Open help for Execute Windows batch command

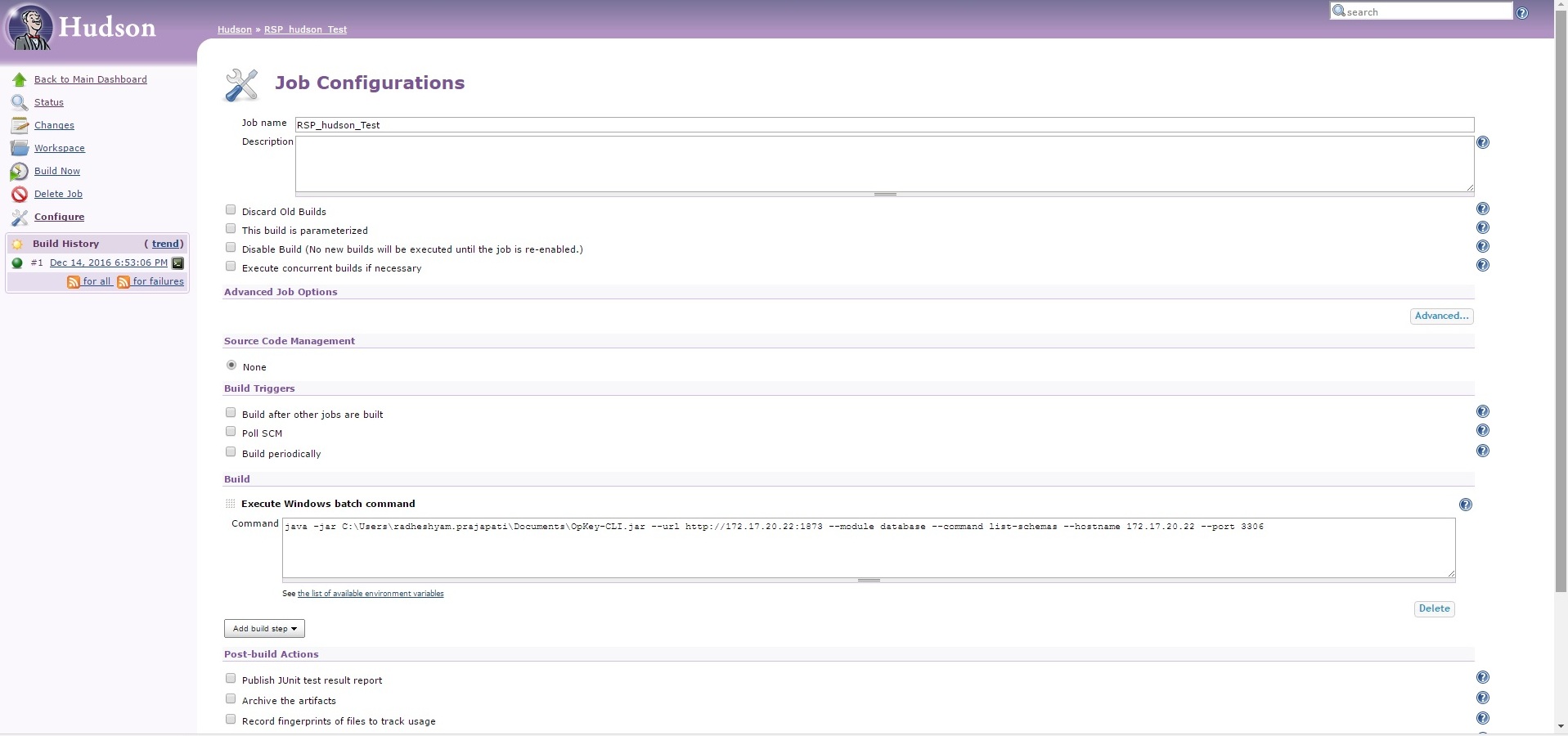click(1466, 505)
